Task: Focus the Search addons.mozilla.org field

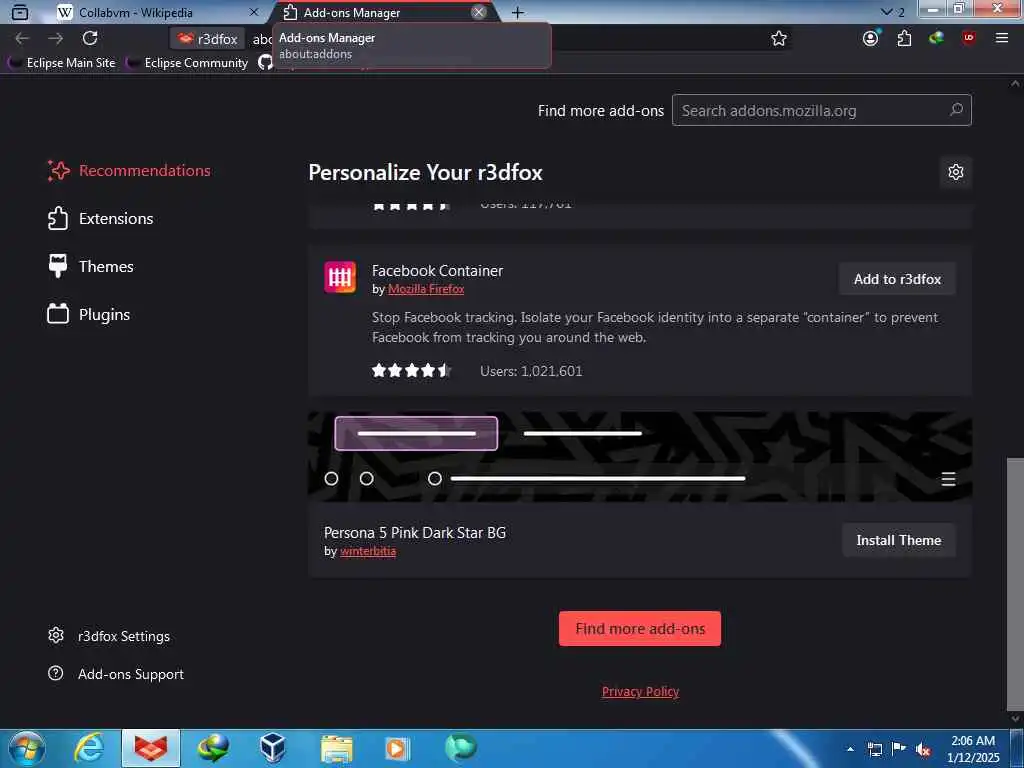Action: pyautogui.click(x=822, y=110)
